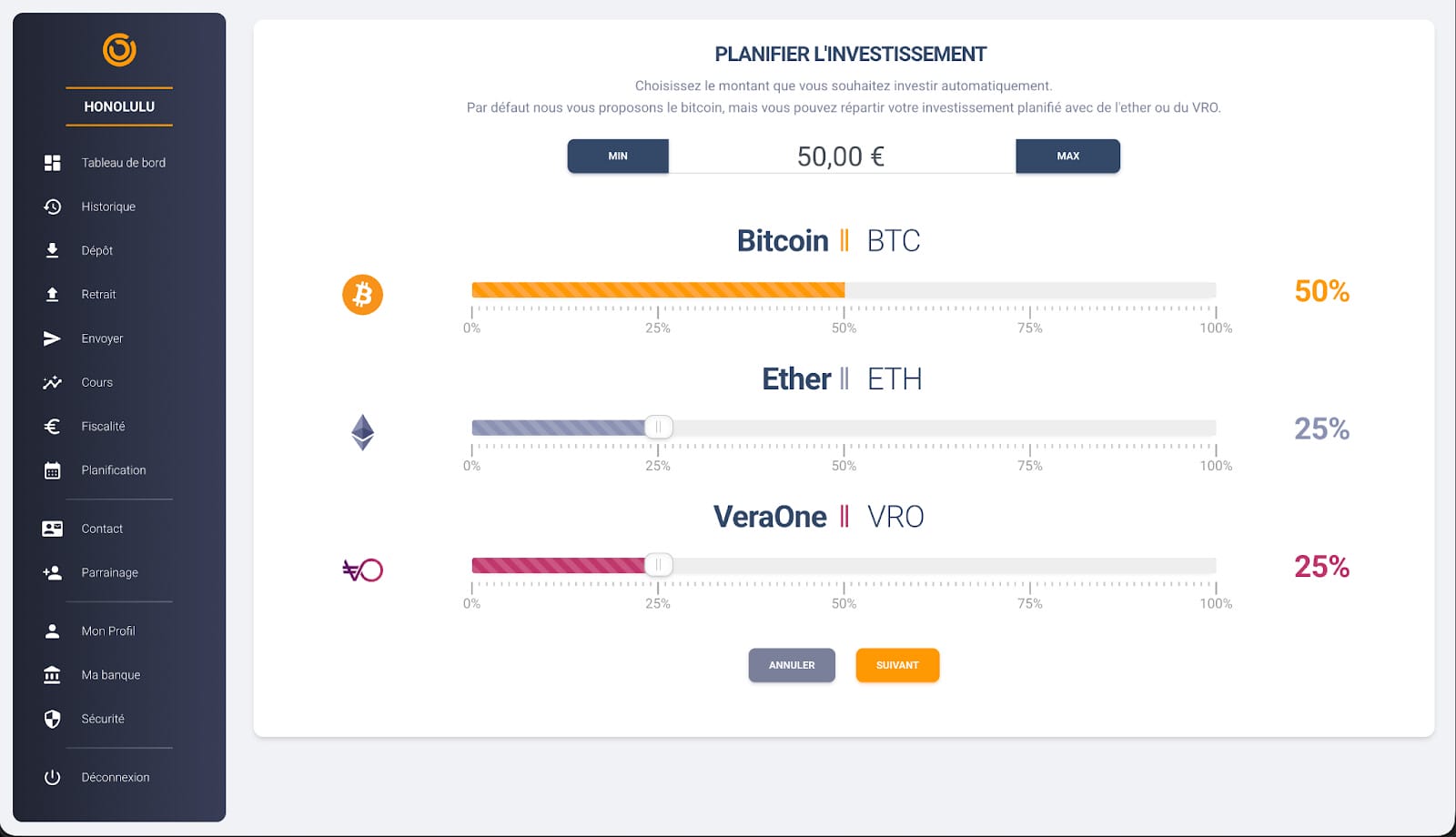Click the VeraOne slider handle
The height and width of the screenshot is (837, 1456).
658,565
